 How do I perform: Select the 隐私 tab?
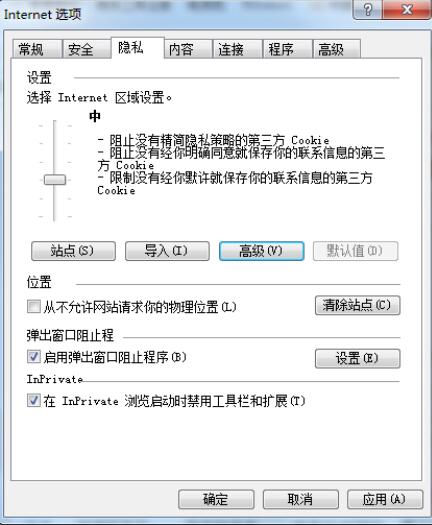pyautogui.click(x=137, y=48)
